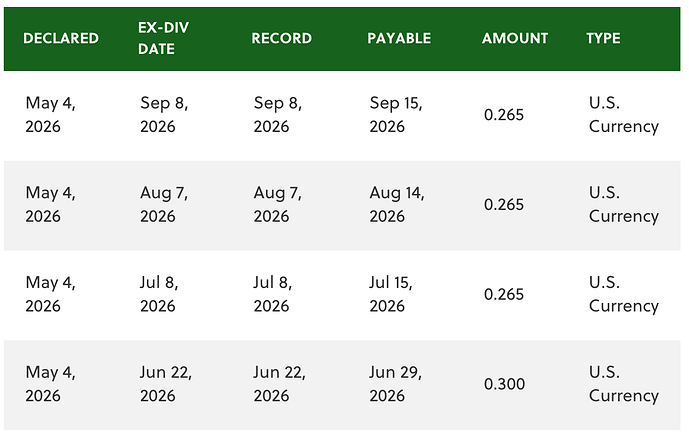Select the Aug 14, 2026 payable date

(397, 204)
